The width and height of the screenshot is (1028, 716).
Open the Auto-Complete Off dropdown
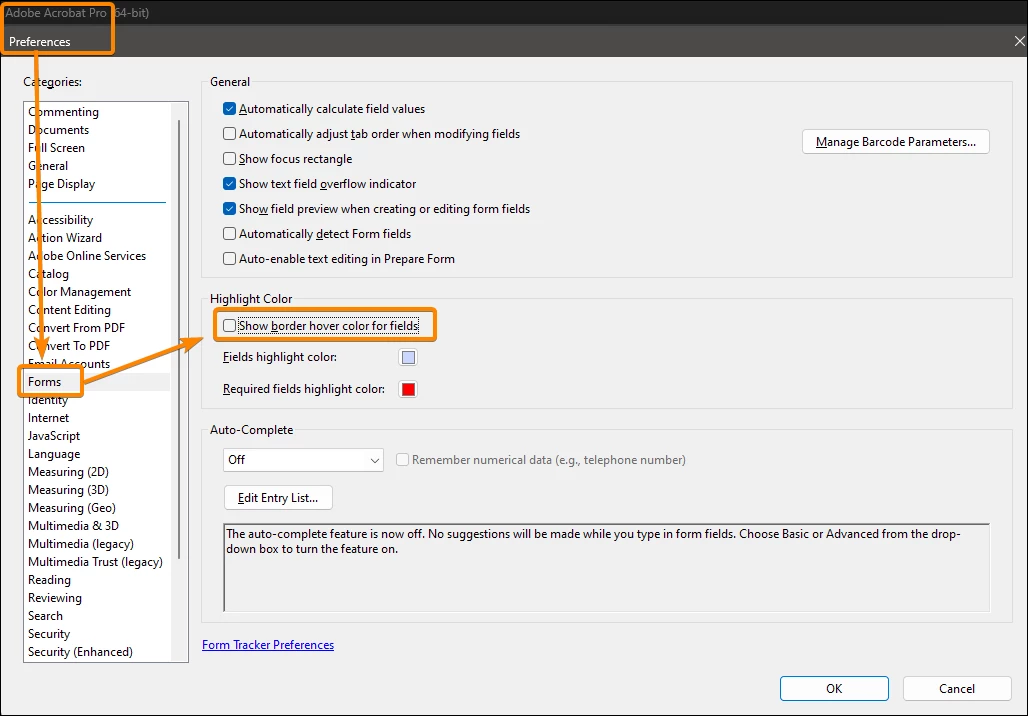click(x=303, y=460)
